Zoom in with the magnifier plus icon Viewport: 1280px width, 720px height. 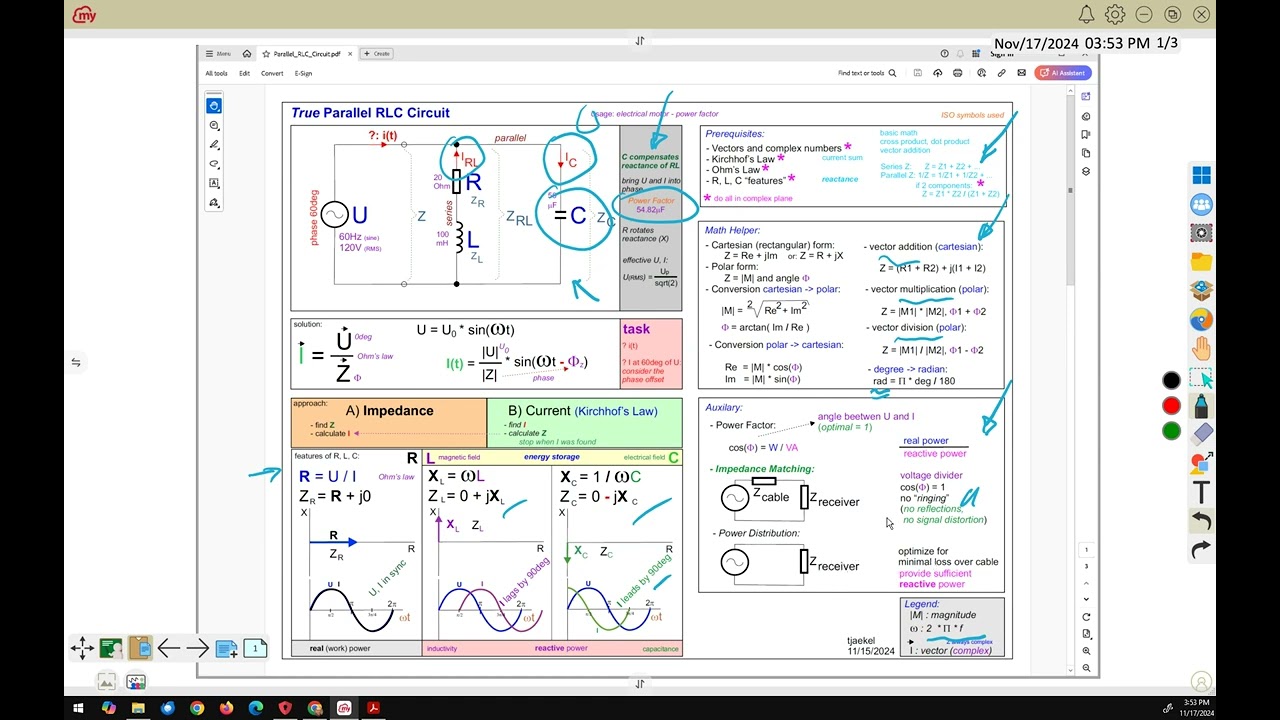[1086, 651]
